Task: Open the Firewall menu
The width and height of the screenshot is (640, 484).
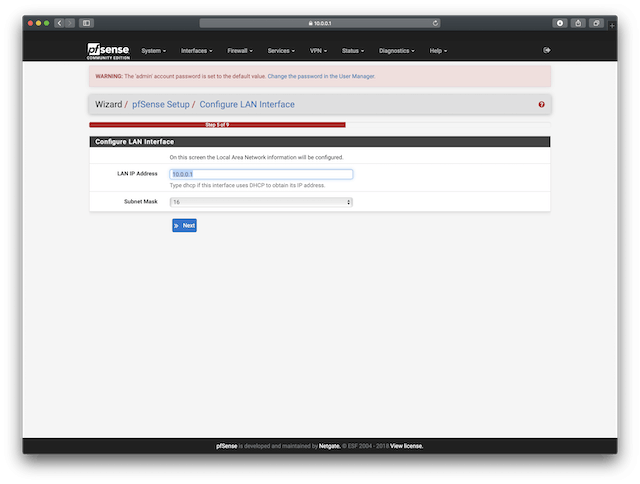Action: click(x=240, y=51)
